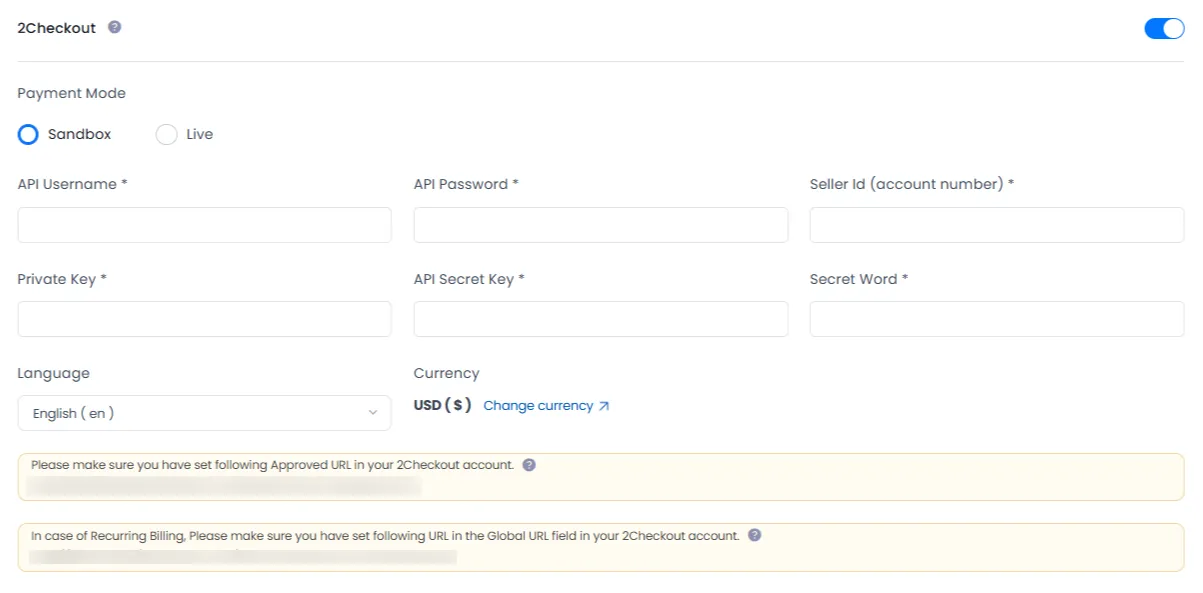This screenshot has width=1203, height=593.
Task: Click the Secret Word input field
Action: click(x=996, y=318)
